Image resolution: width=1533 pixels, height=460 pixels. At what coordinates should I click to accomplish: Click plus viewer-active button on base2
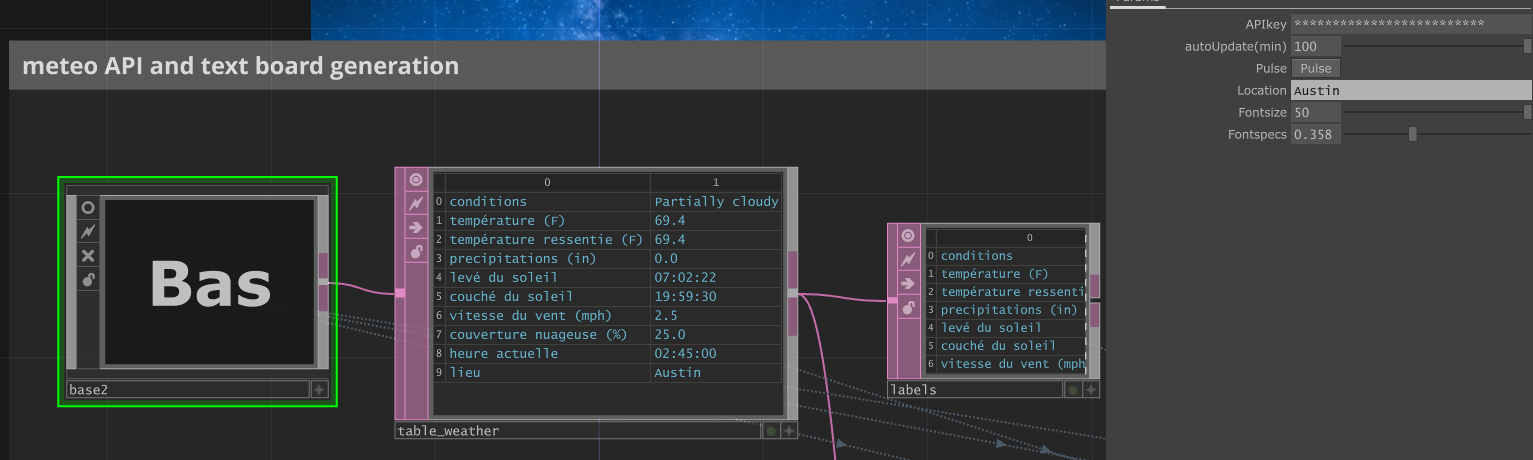point(319,390)
